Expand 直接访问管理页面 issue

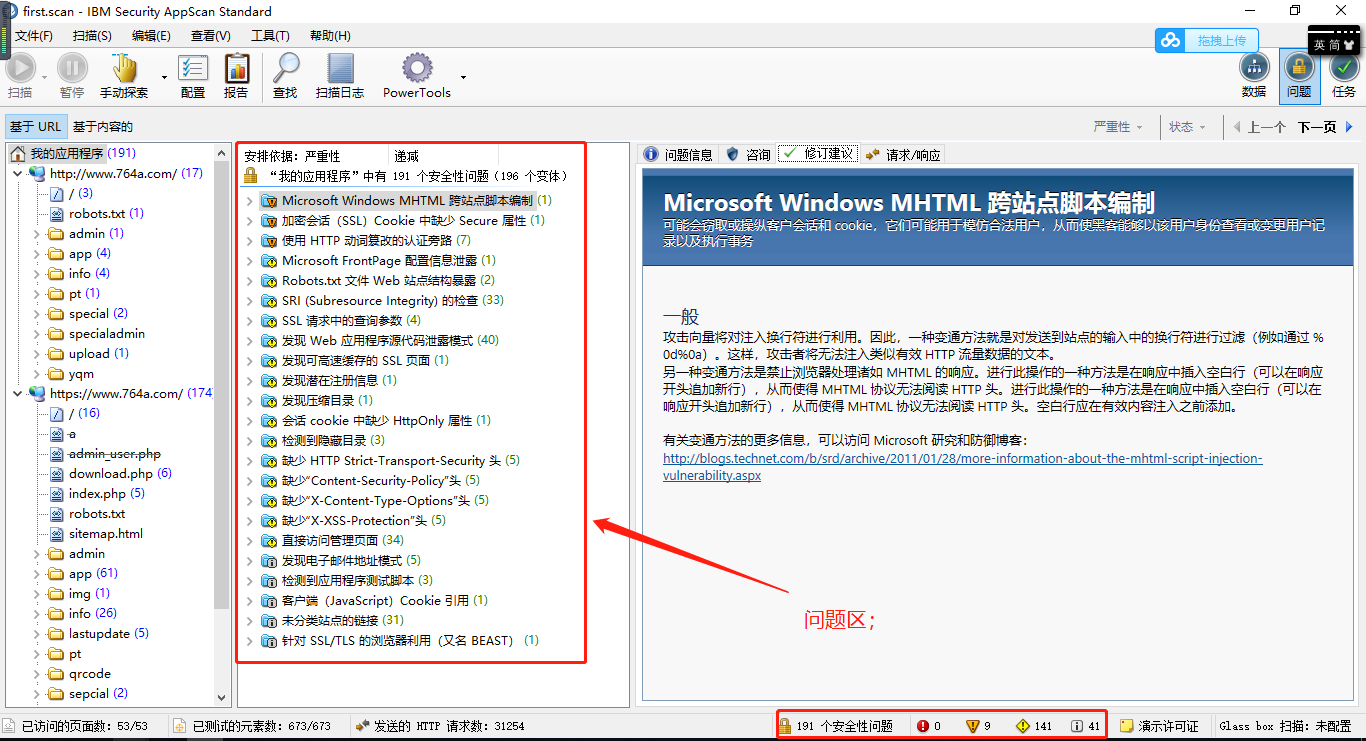[x=249, y=540]
